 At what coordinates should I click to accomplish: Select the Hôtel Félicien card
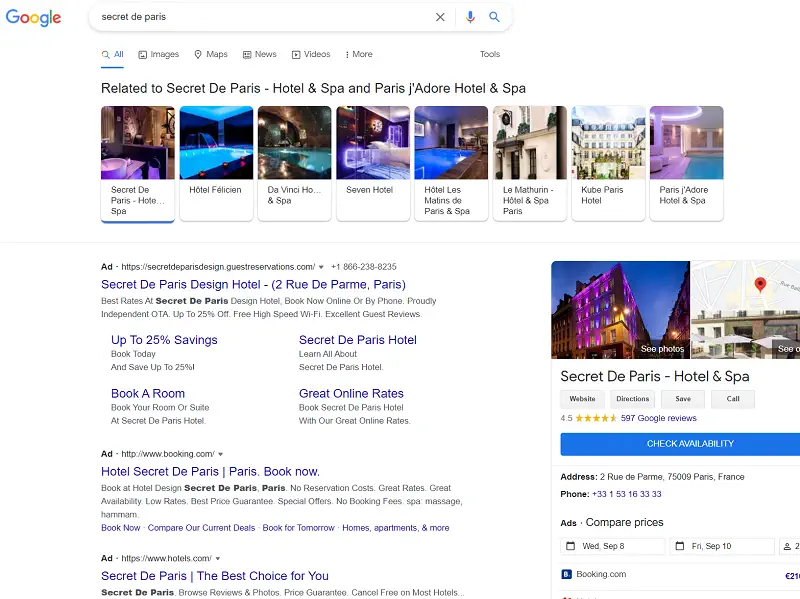216,164
